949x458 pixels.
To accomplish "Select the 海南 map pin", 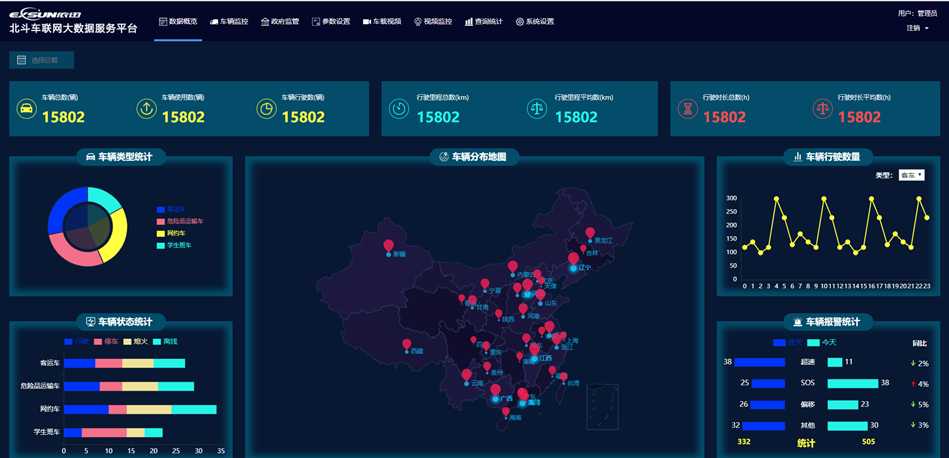I will (x=506, y=411).
